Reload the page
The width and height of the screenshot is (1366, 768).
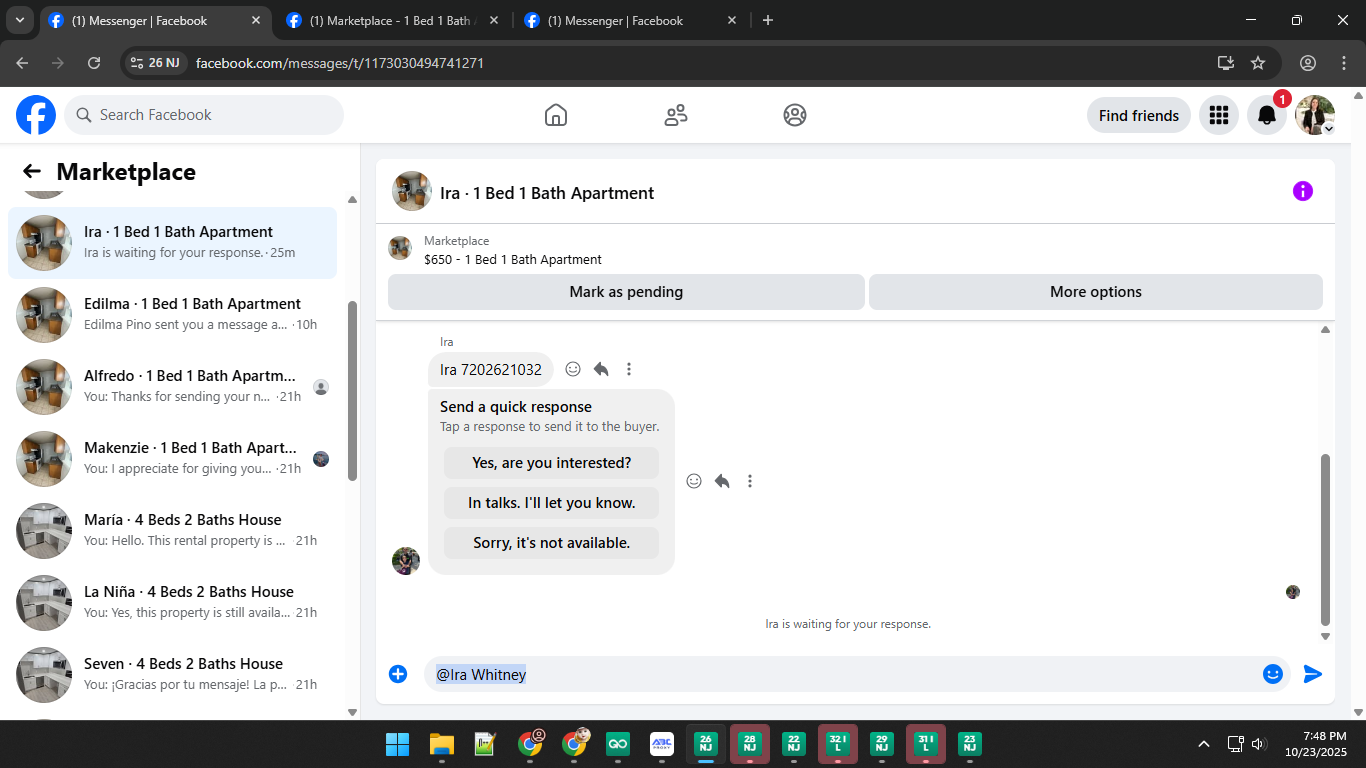coord(94,63)
